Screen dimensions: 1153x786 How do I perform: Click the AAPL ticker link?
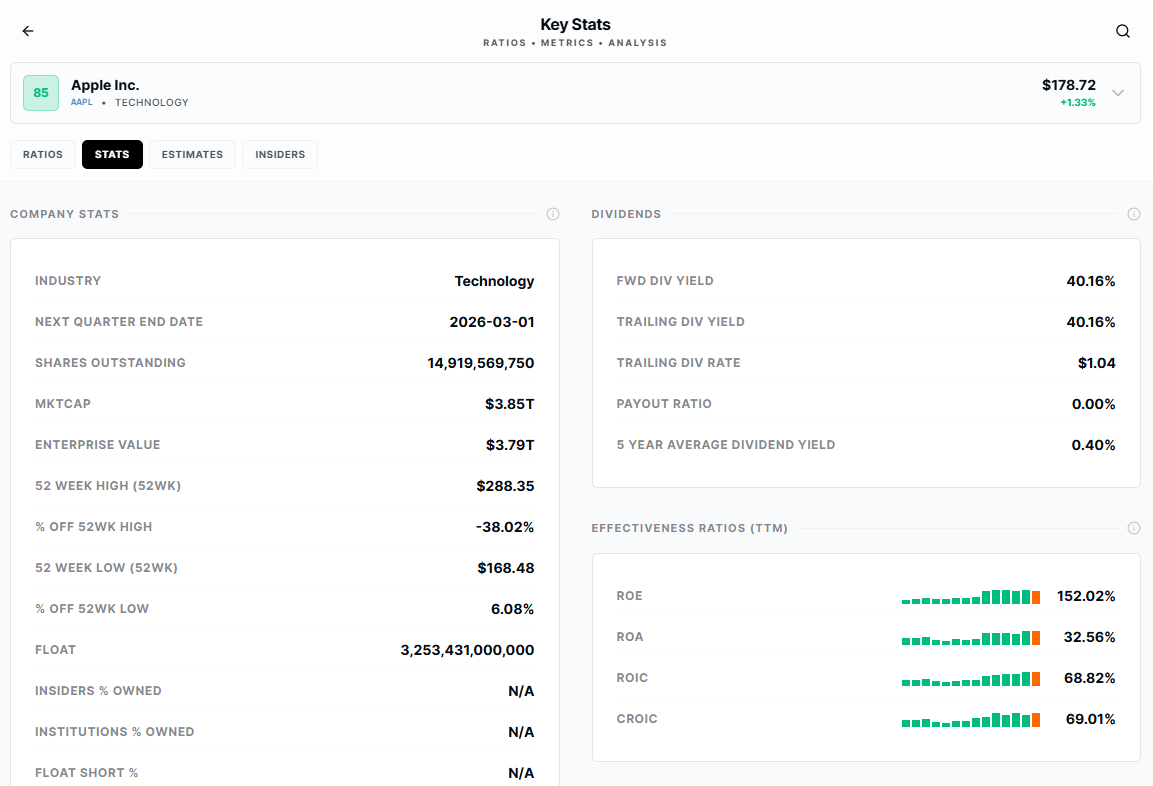pos(82,102)
